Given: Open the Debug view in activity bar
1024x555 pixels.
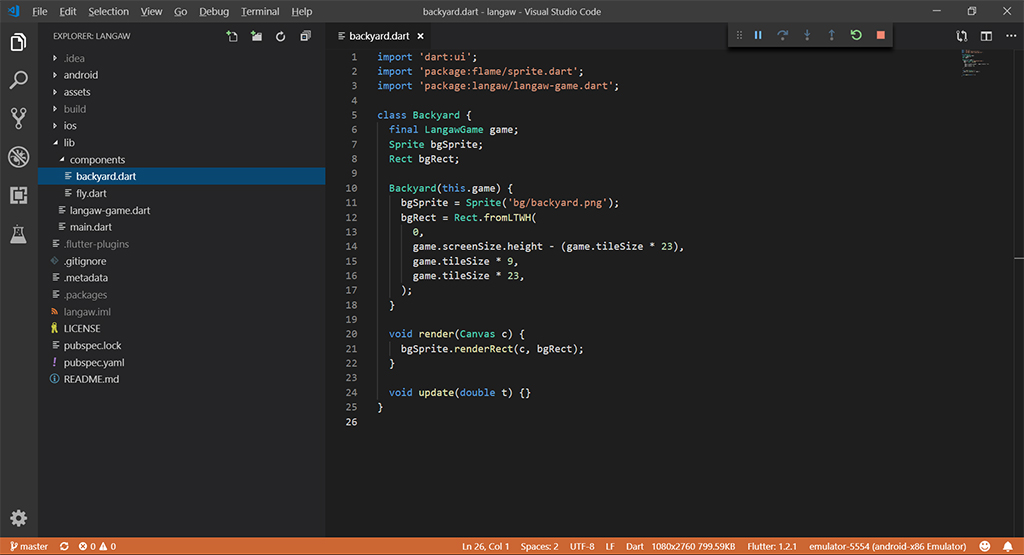Looking at the screenshot, I should (x=18, y=157).
